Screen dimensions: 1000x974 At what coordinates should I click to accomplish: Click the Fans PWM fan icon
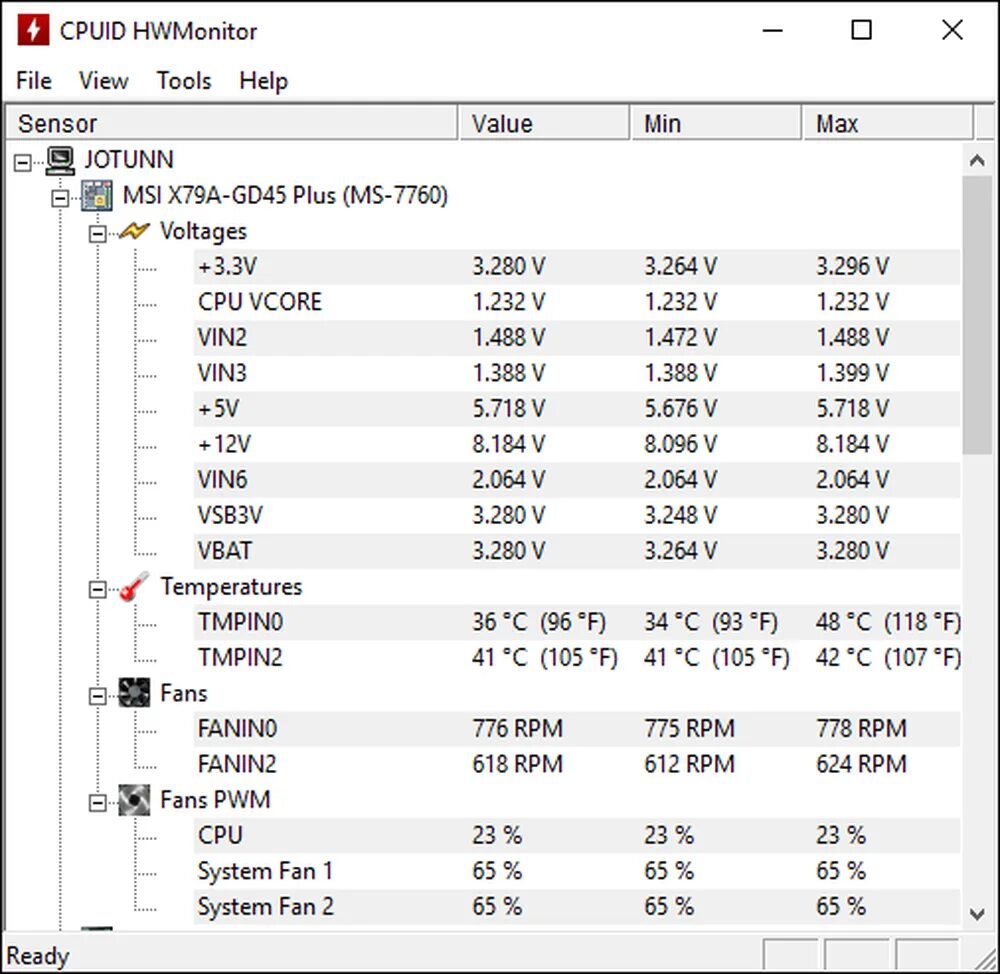pos(134,800)
